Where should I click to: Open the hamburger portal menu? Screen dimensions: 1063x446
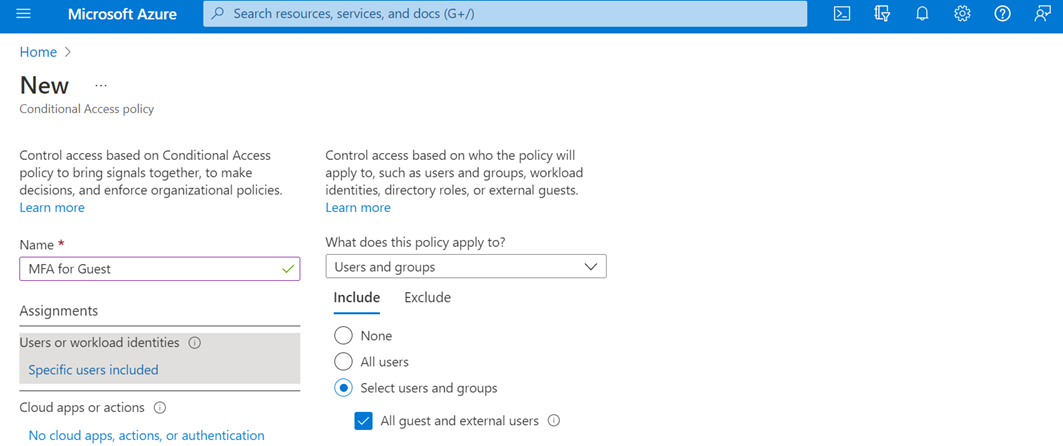click(x=23, y=14)
